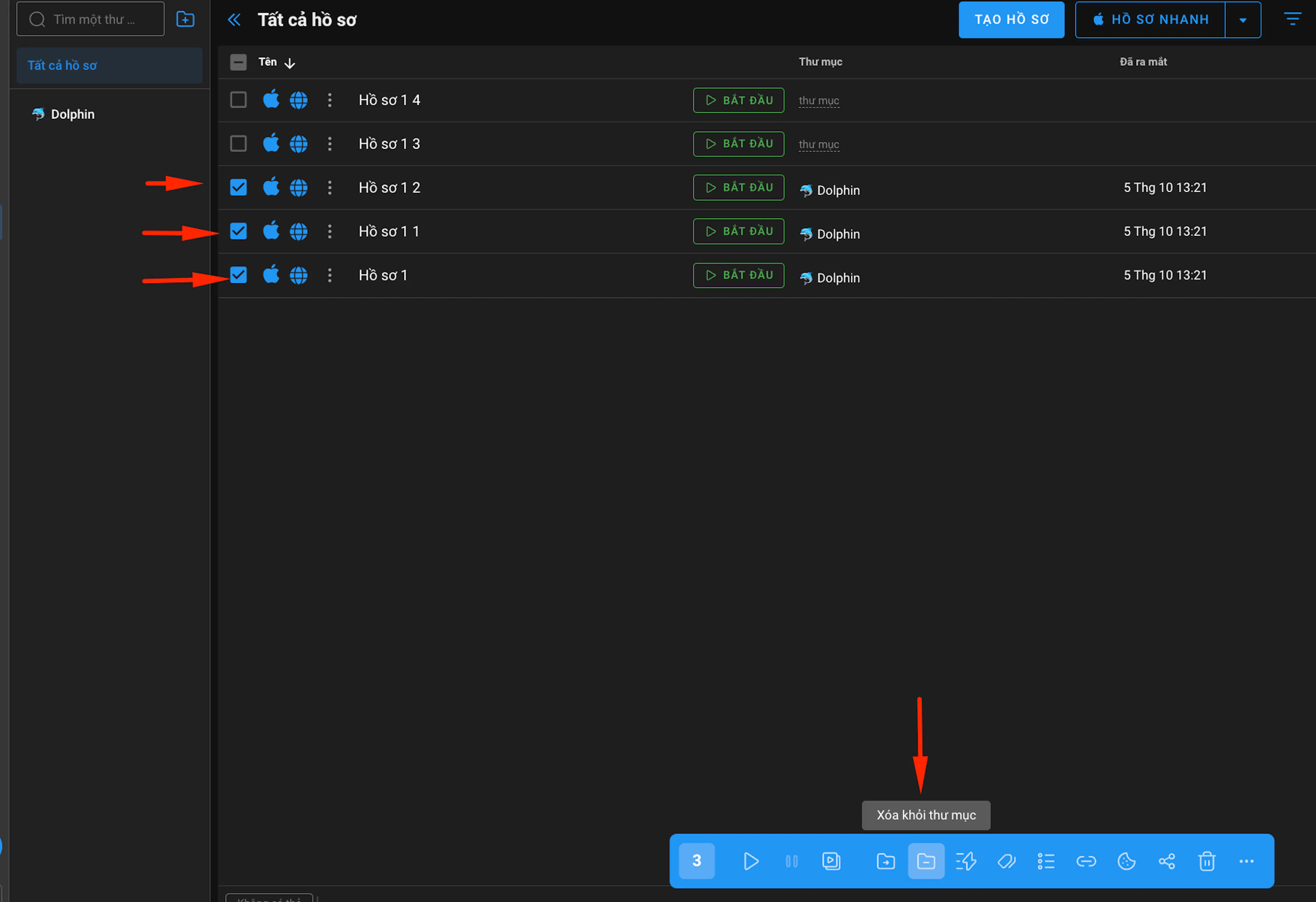Check the Hồ sơ 1 3 checkbox
The height and width of the screenshot is (902, 1316).
tap(239, 144)
